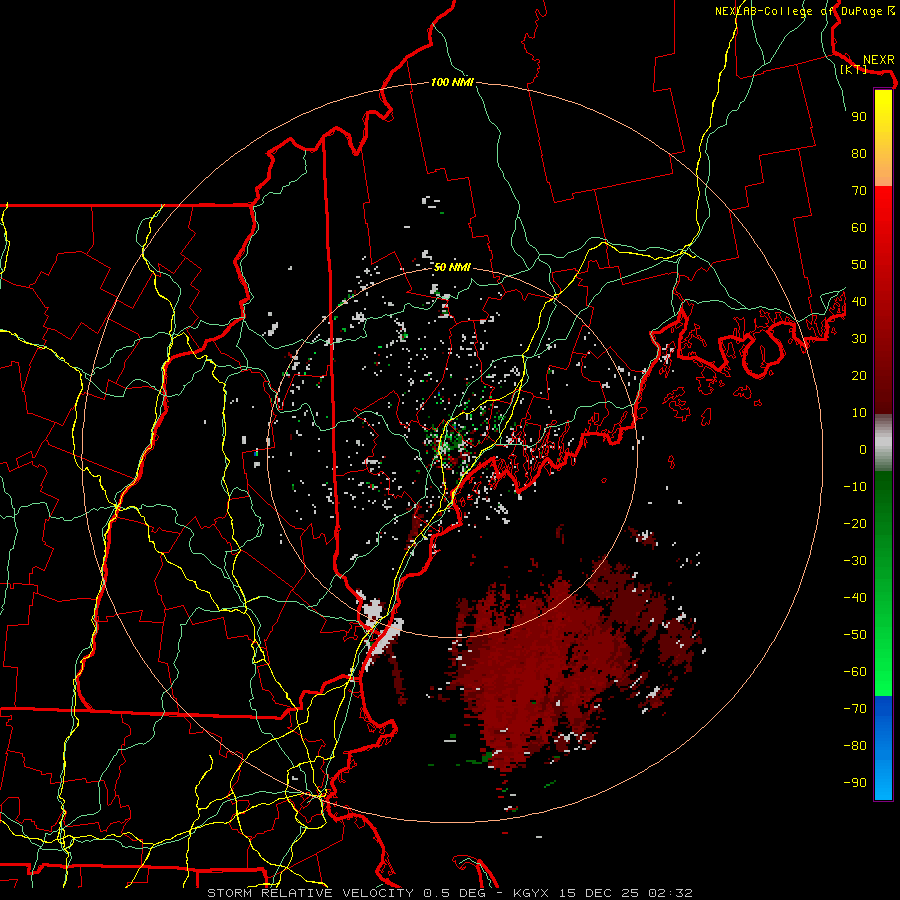Click the 30 value on velocity scale
The image size is (900, 900).
(859, 339)
